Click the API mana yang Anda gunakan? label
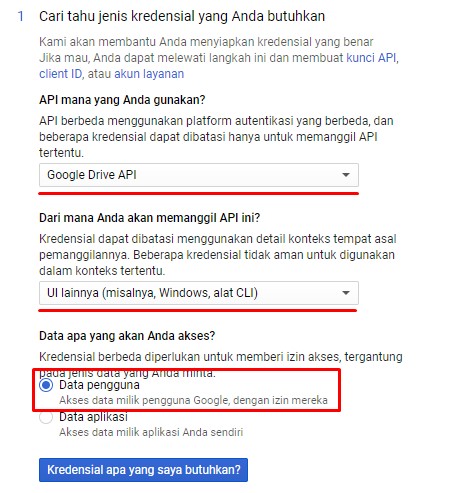 click(122, 100)
